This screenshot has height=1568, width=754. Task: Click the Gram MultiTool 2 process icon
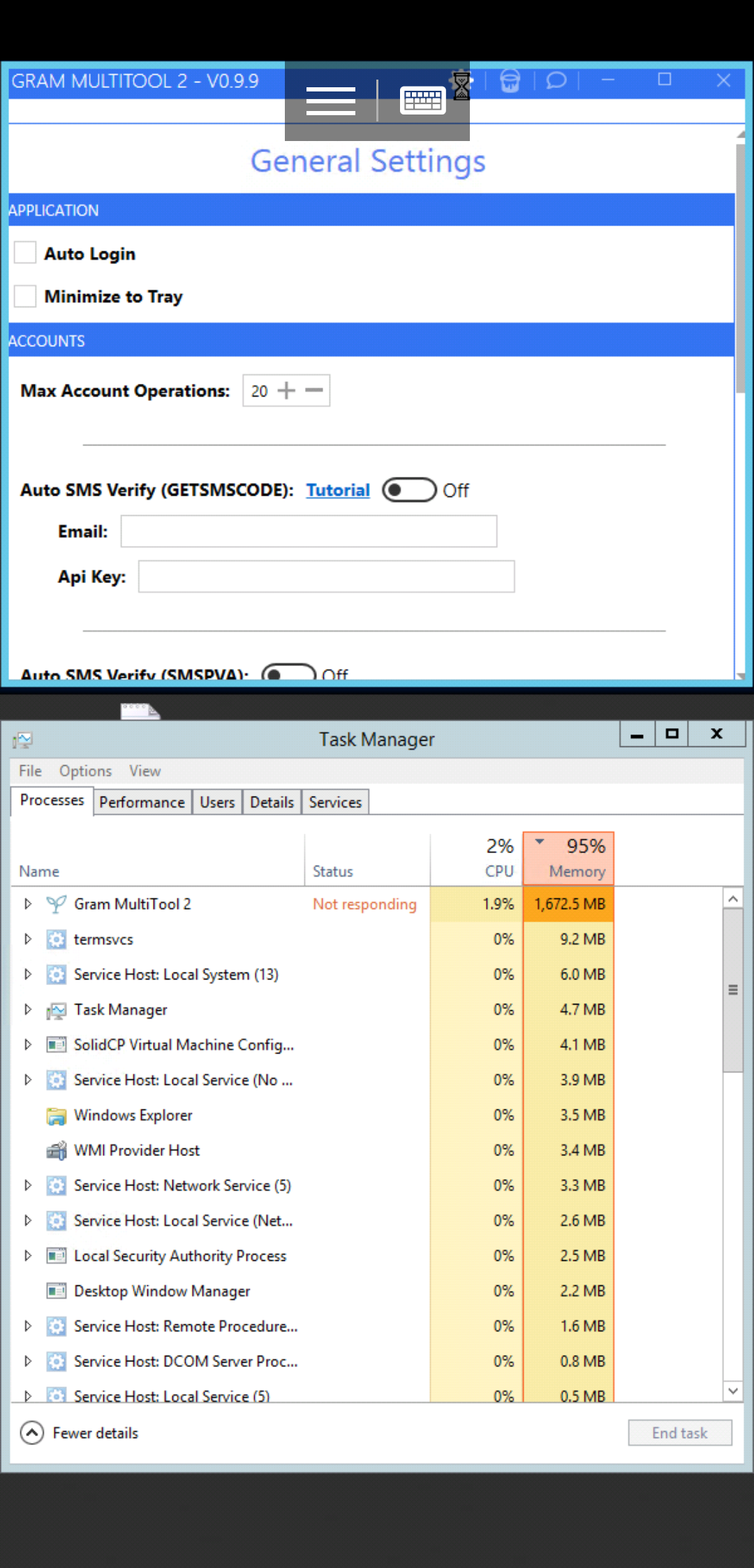57,904
